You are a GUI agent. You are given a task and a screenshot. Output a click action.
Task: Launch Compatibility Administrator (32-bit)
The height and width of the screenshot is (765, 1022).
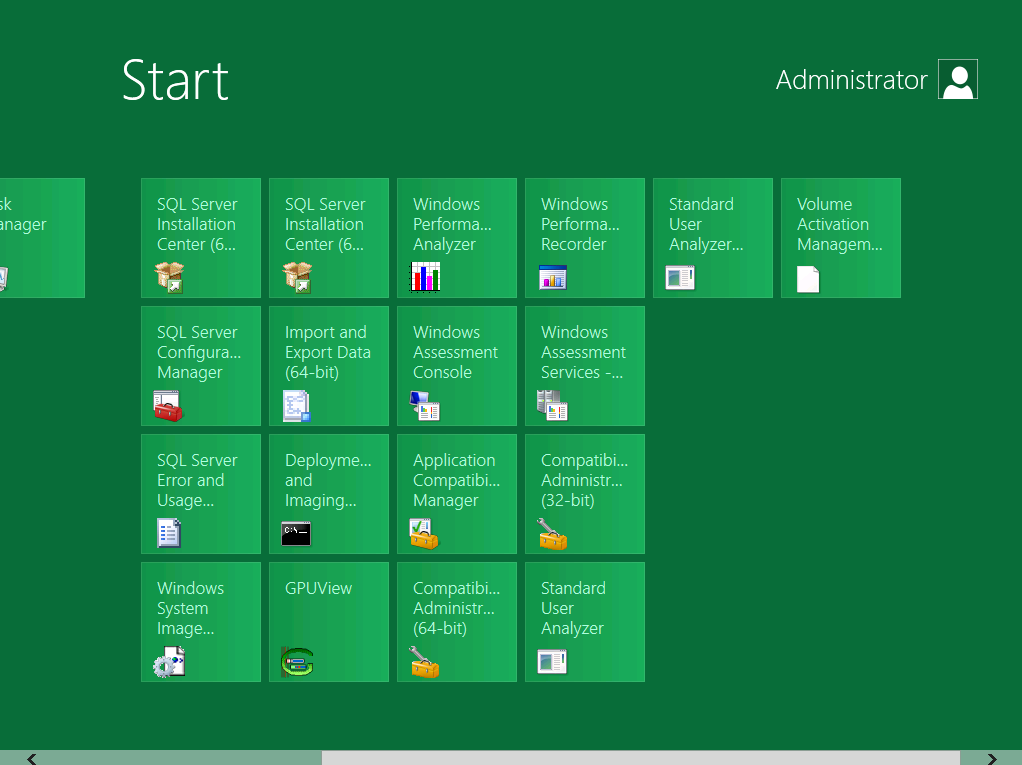point(584,494)
